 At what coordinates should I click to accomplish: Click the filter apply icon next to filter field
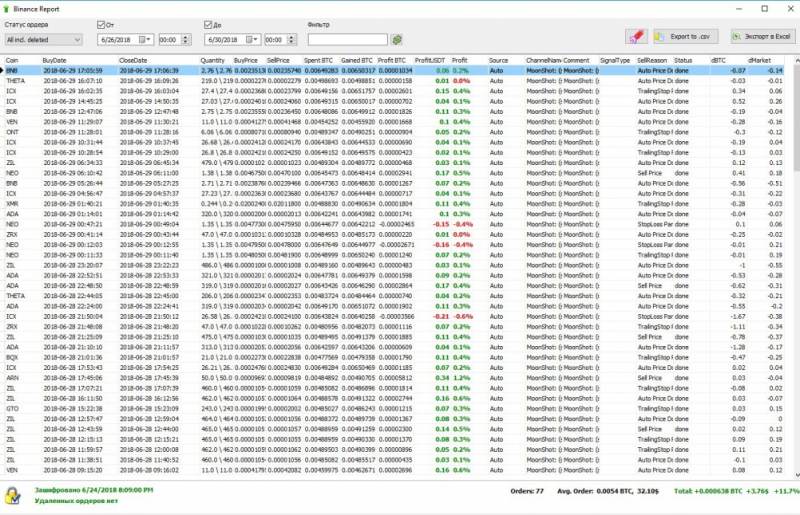[x=397, y=40]
